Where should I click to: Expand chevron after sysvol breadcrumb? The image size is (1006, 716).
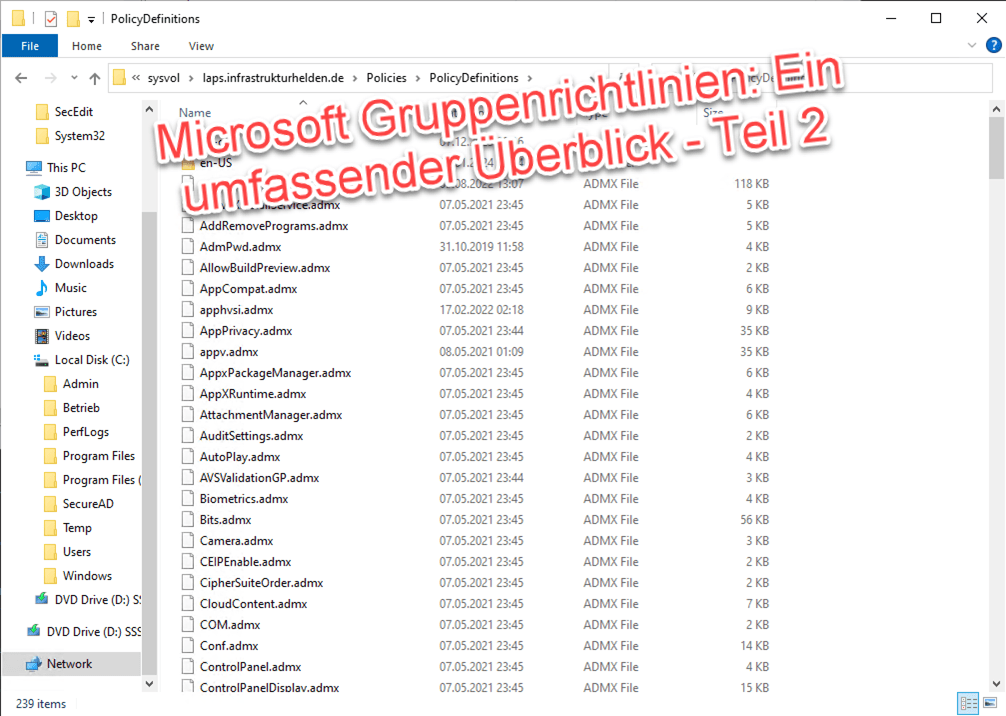191,79
